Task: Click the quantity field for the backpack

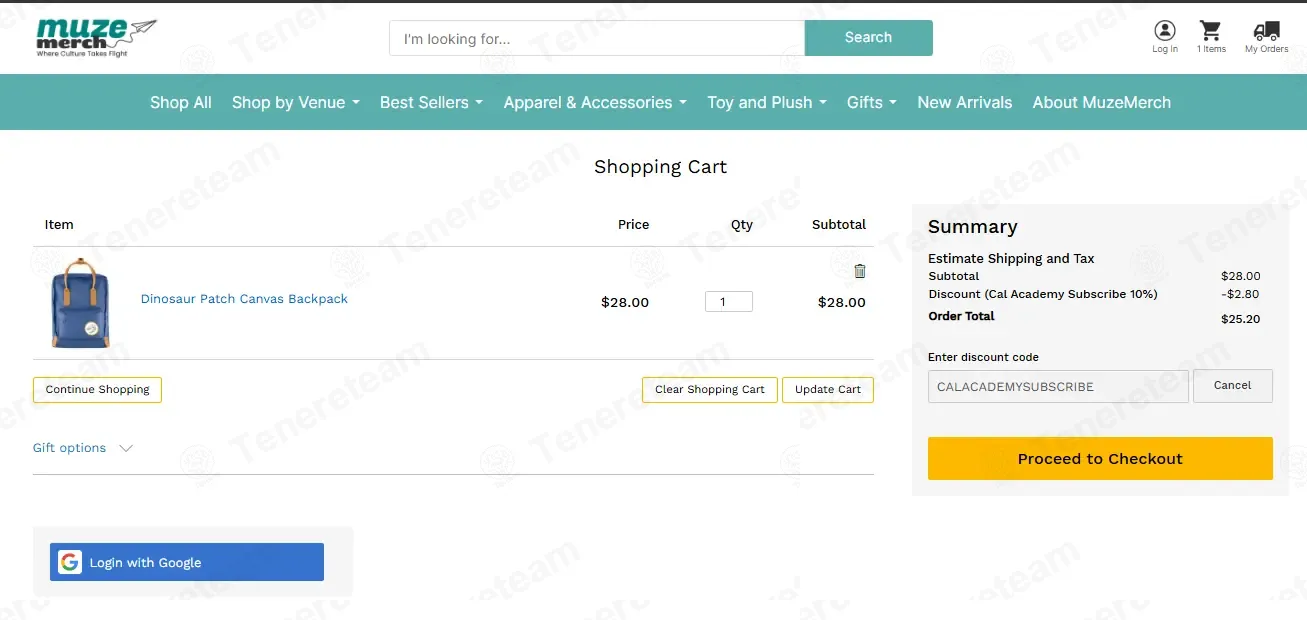Action: (x=729, y=302)
